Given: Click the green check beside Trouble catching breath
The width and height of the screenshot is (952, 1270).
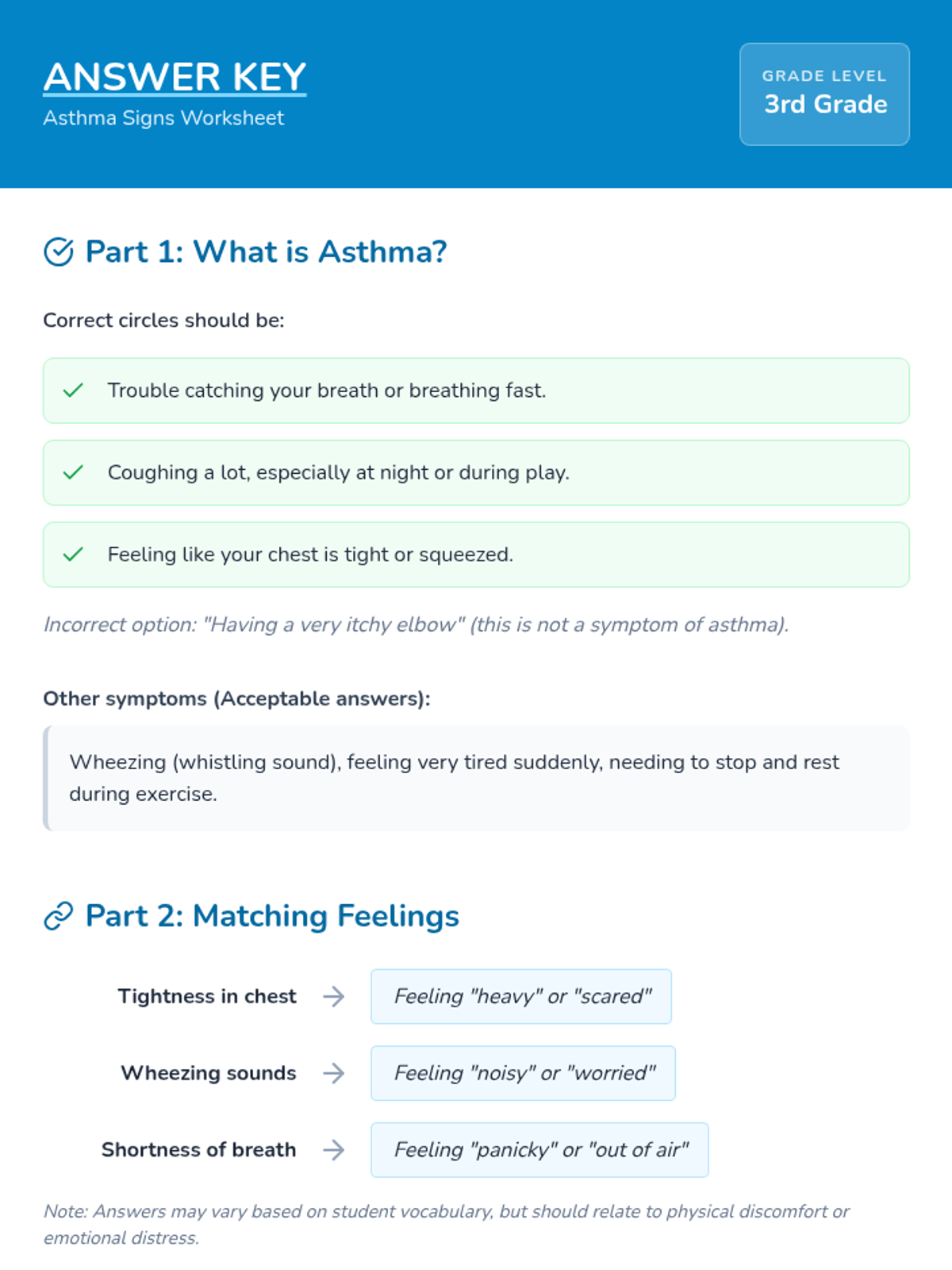Looking at the screenshot, I should 73,391.
